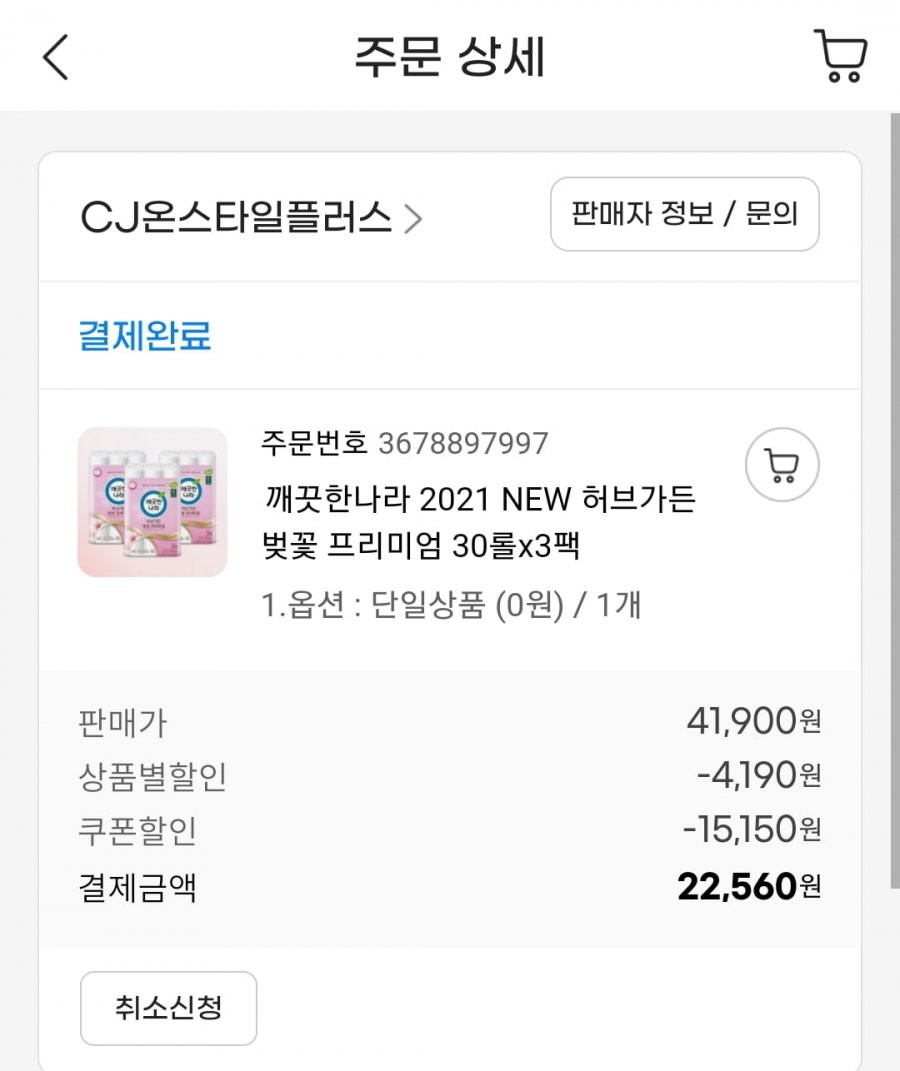Click the 취소신청 cancel request button
Image resolution: width=900 pixels, height=1071 pixels.
tap(169, 1008)
